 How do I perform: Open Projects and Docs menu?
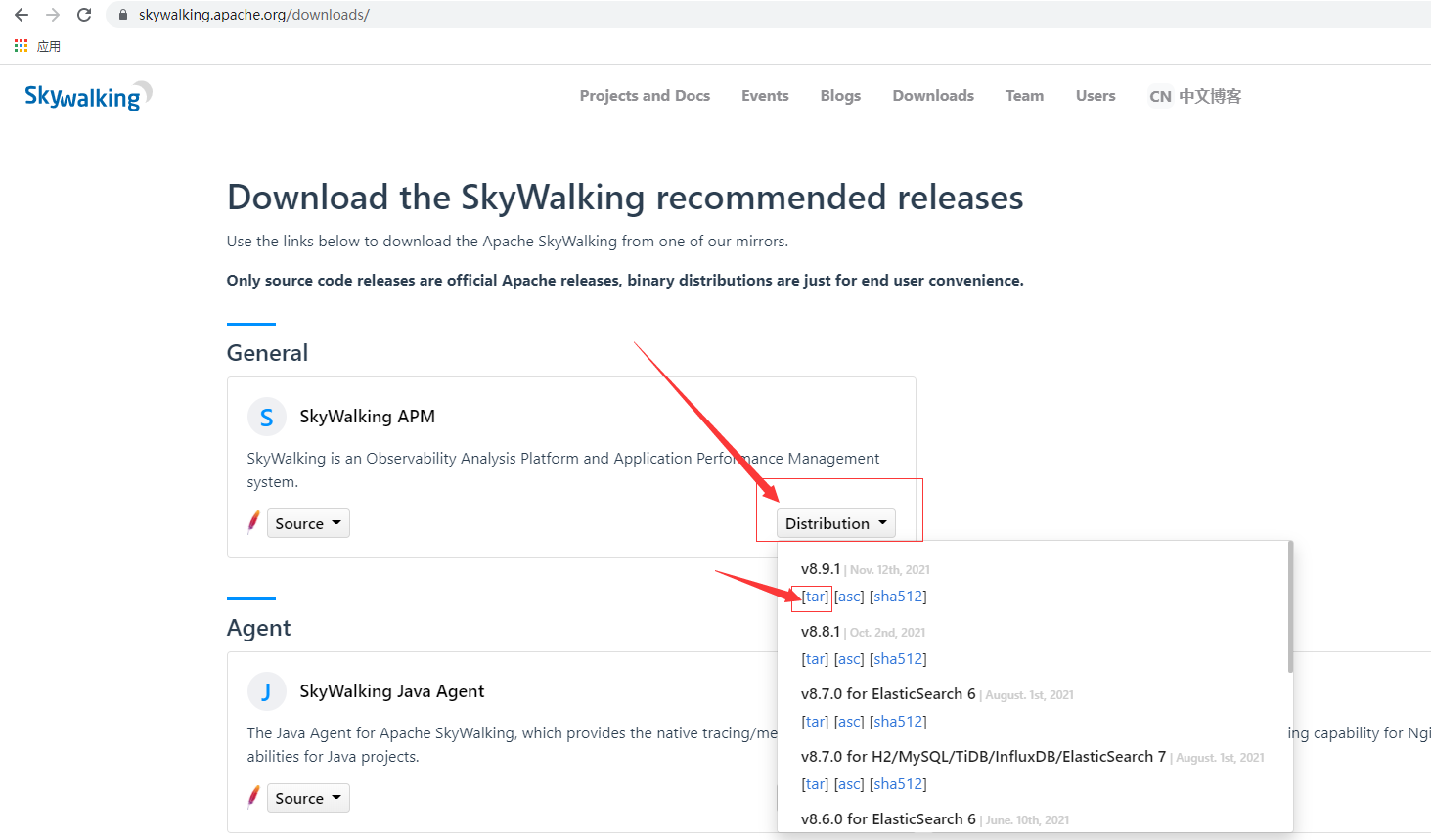click(x=645, y=95)
